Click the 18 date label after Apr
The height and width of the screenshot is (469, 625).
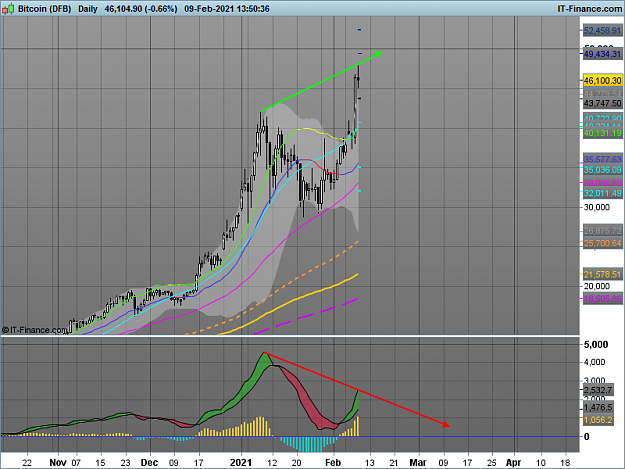click(x=565, y=463)
